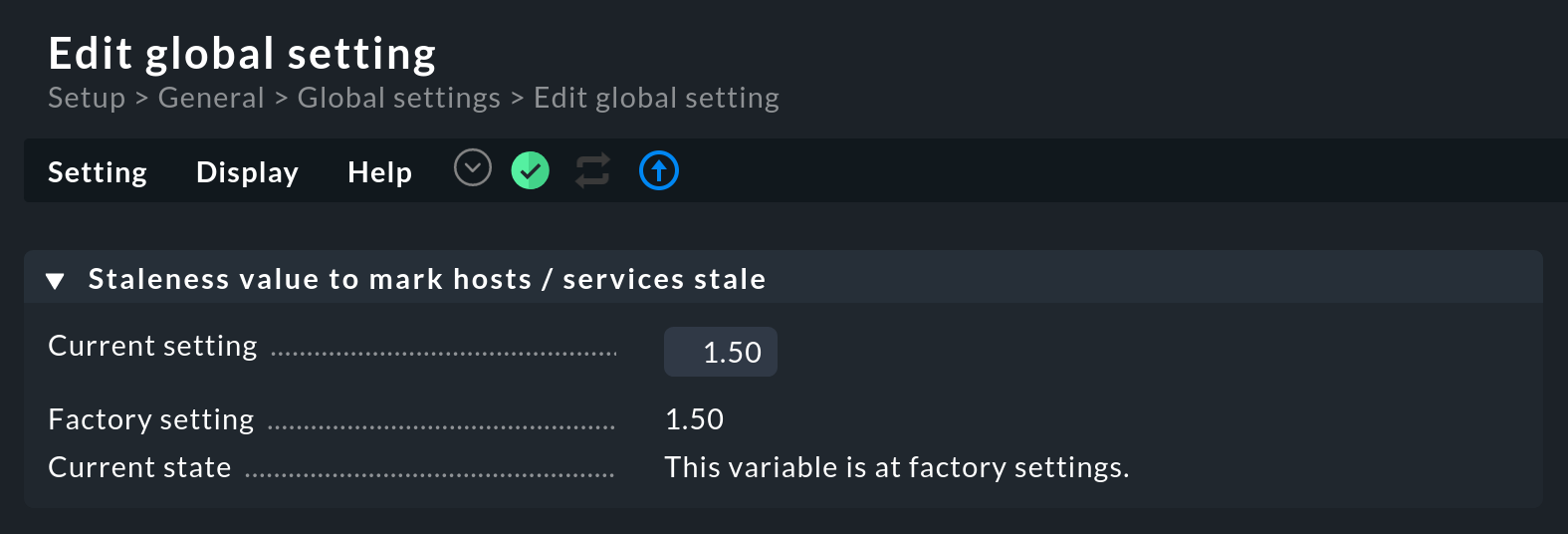The width and height of the screenshot is (1568, 534).
Task: Click the Edit global setting page title
Action: click(x=242, y=54)
